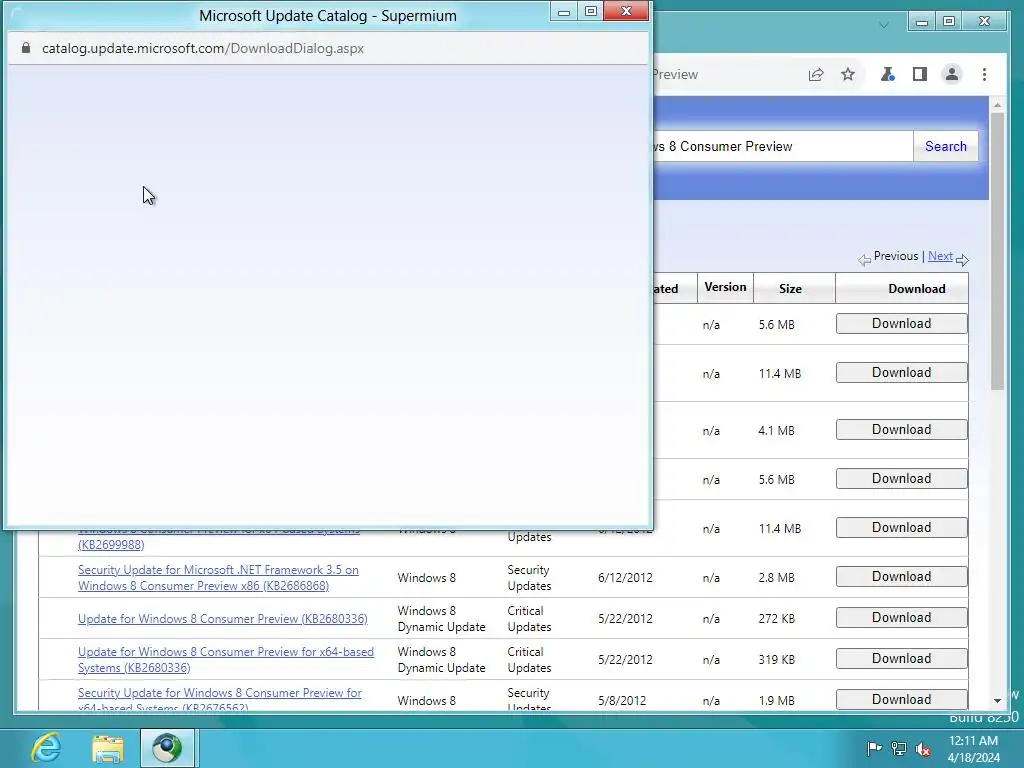Open Update for Windows 8 Consumer Preview (KB2680336)

[222, 618]
